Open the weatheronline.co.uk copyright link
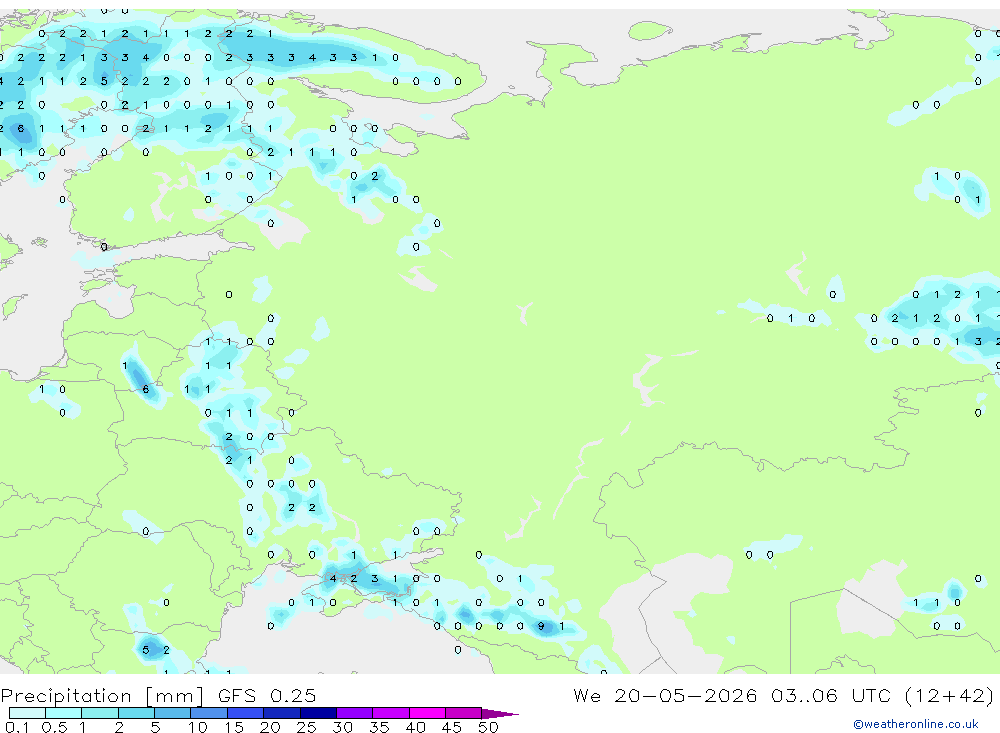This screenshot has width=1000, height=733. click(x=916, y=724)
